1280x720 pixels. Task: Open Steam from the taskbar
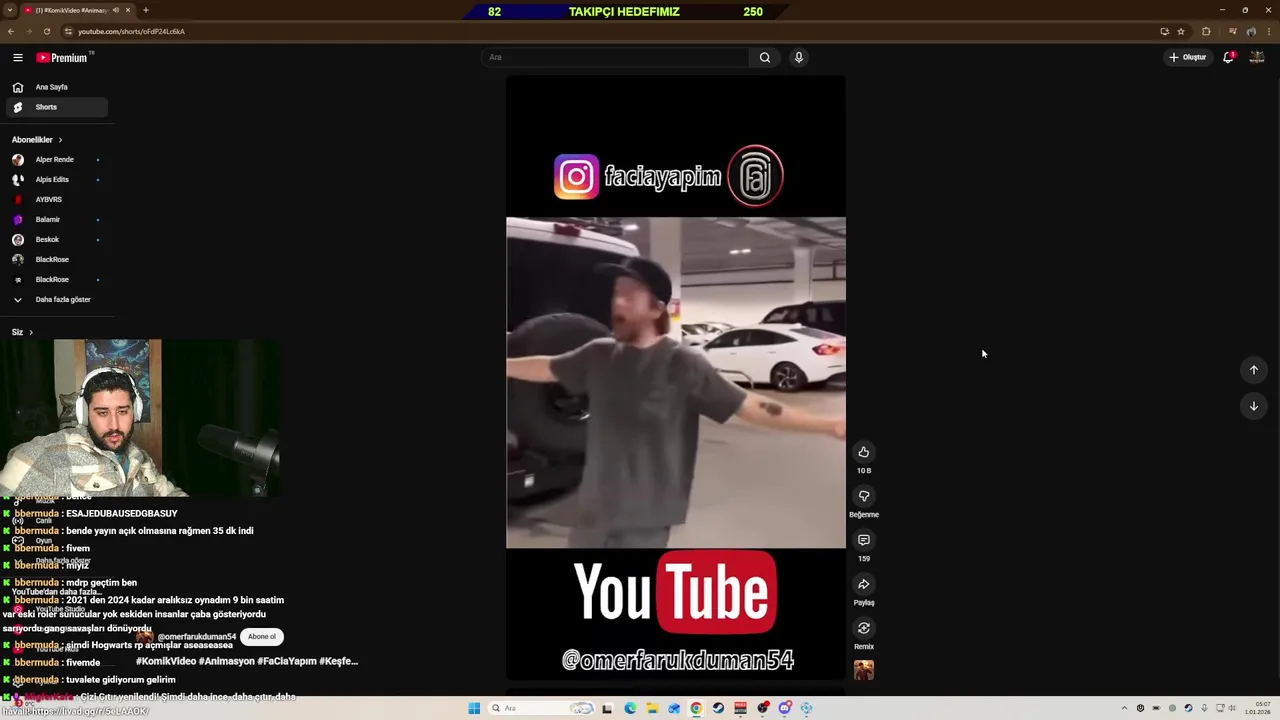pos(718,708)
